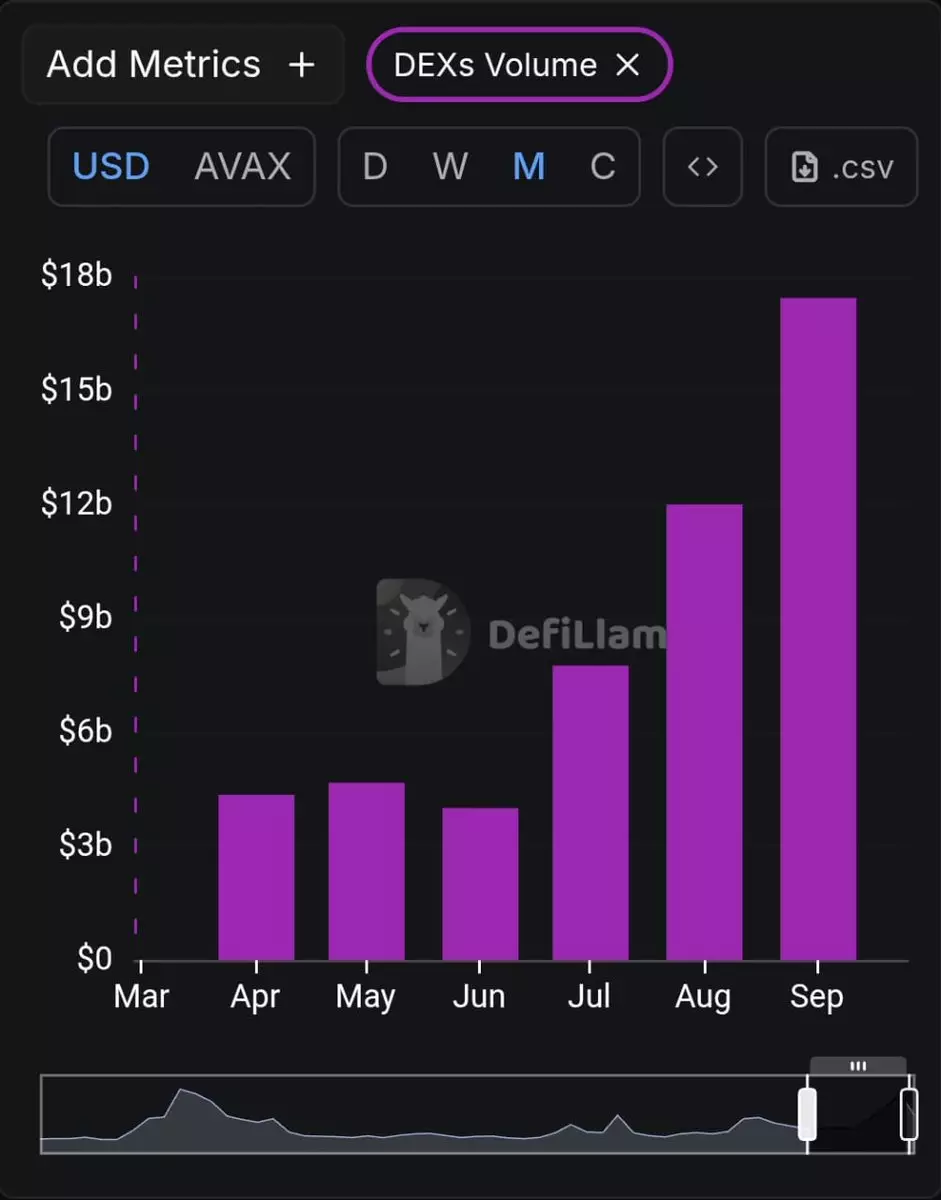Click the DefiLlama llama logo watermark
Viewport: 941px width, 1200px height.
[423, 631]
